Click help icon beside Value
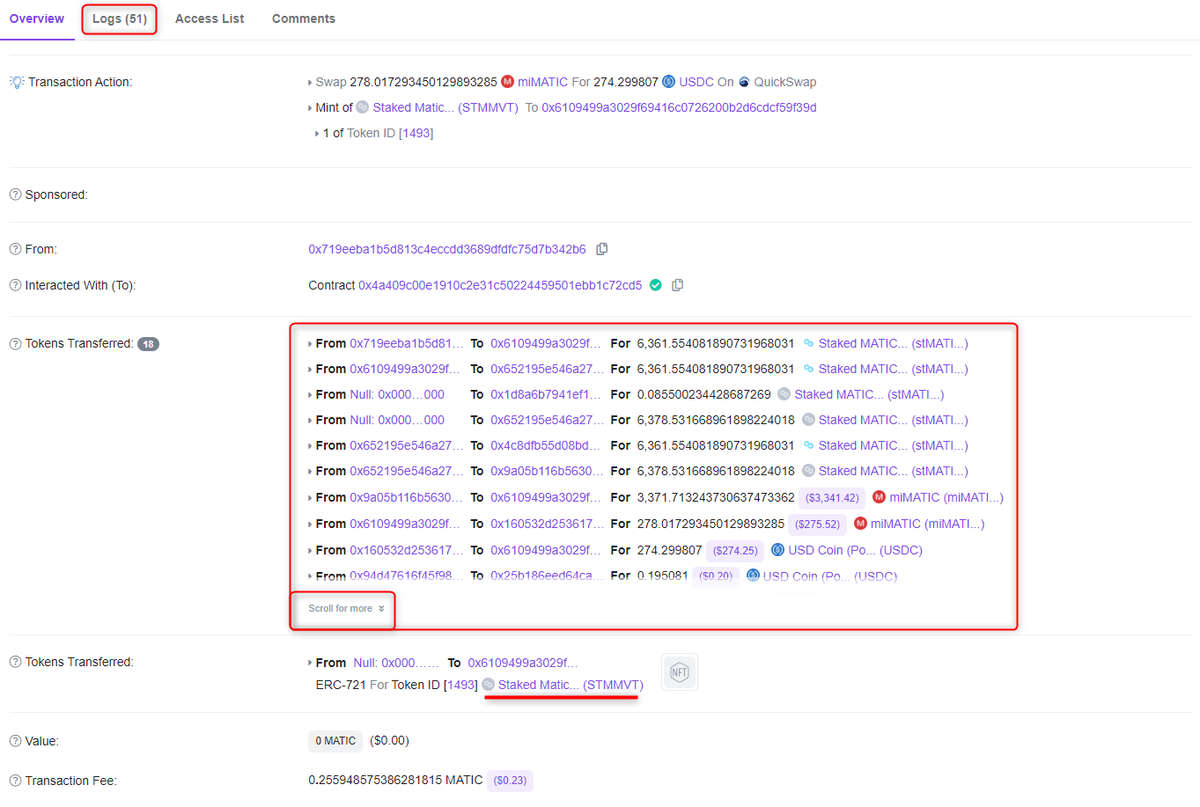This screenshot has height=807, width=1200. [15, 741]
